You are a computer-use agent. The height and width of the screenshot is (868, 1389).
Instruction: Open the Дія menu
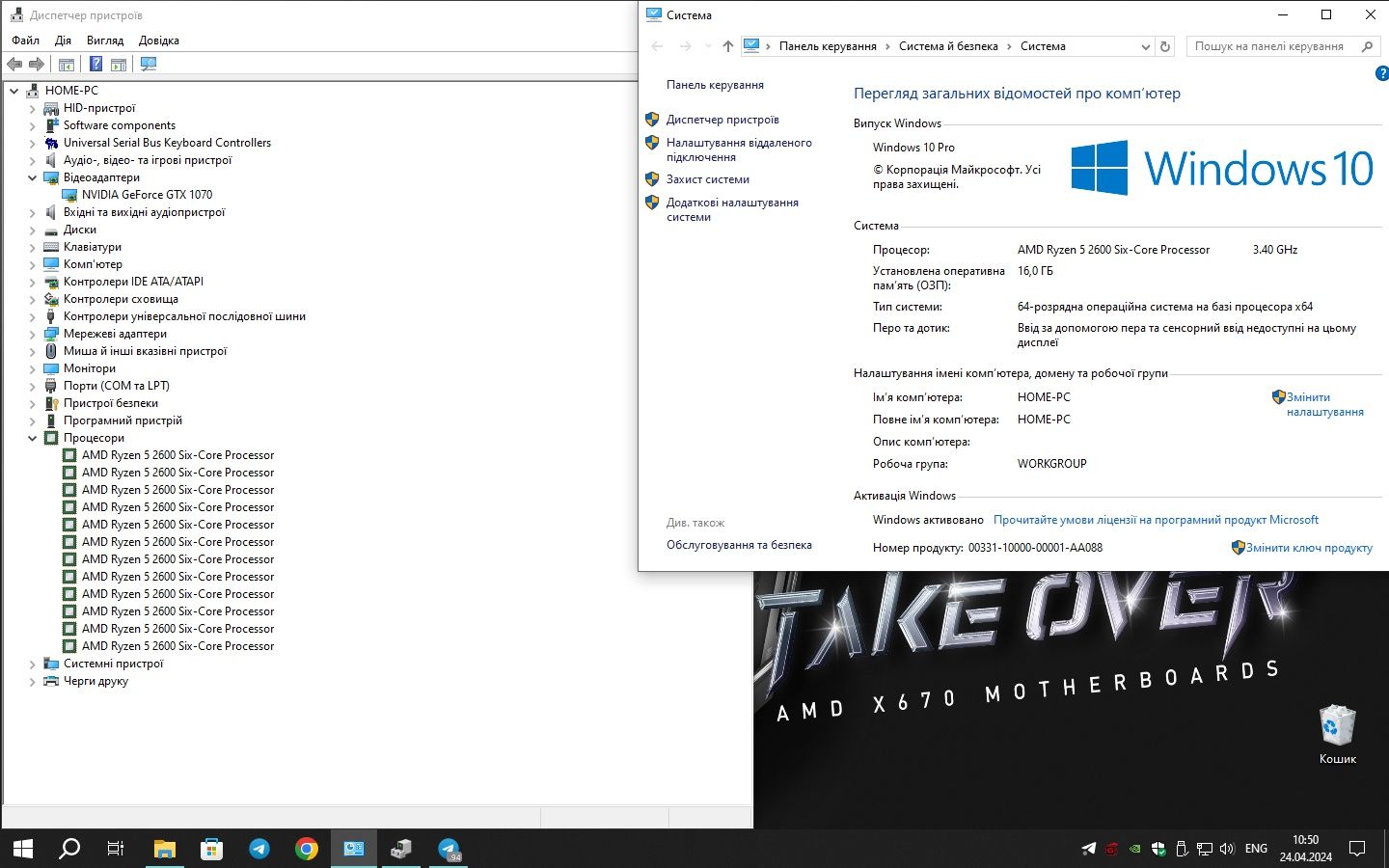pyautogui.click(x=63, y=41)
